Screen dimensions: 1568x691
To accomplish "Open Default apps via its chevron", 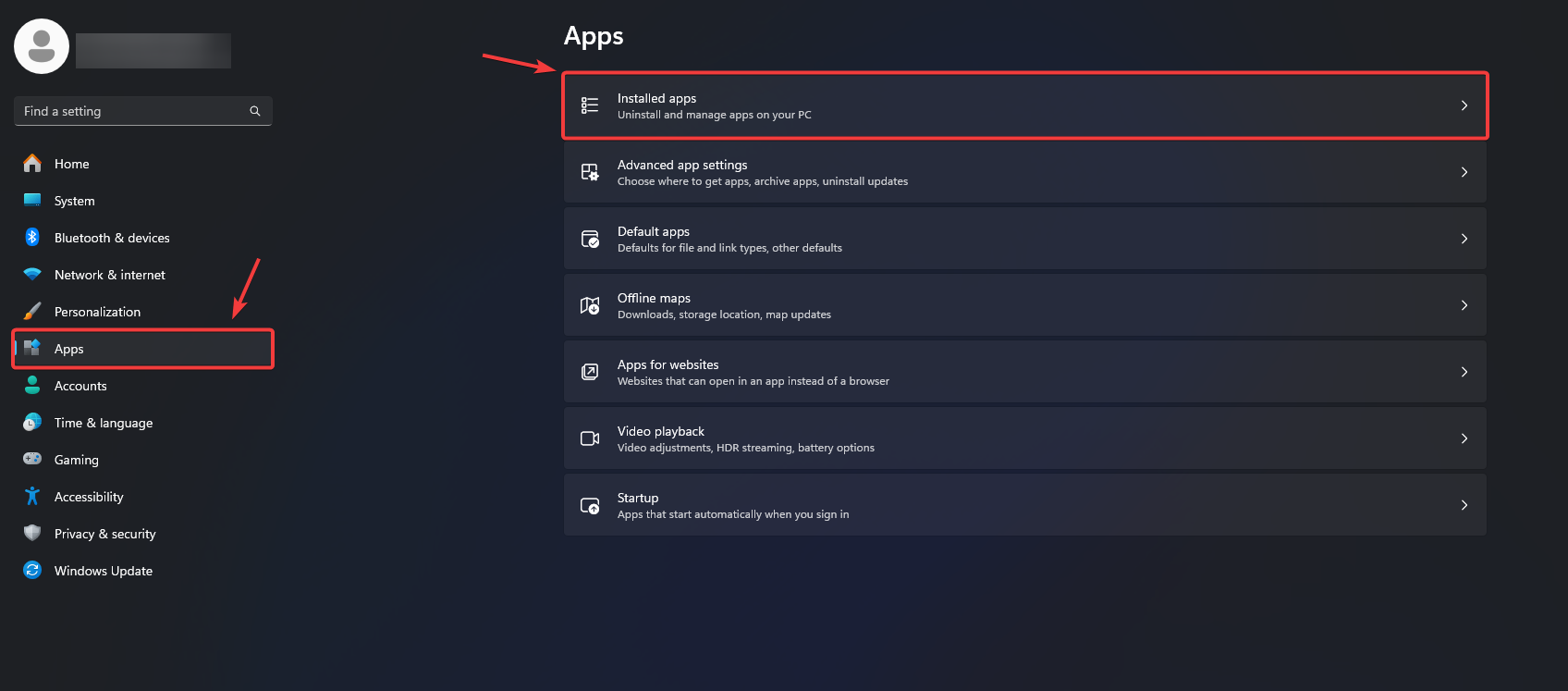I will (1464, 238).
